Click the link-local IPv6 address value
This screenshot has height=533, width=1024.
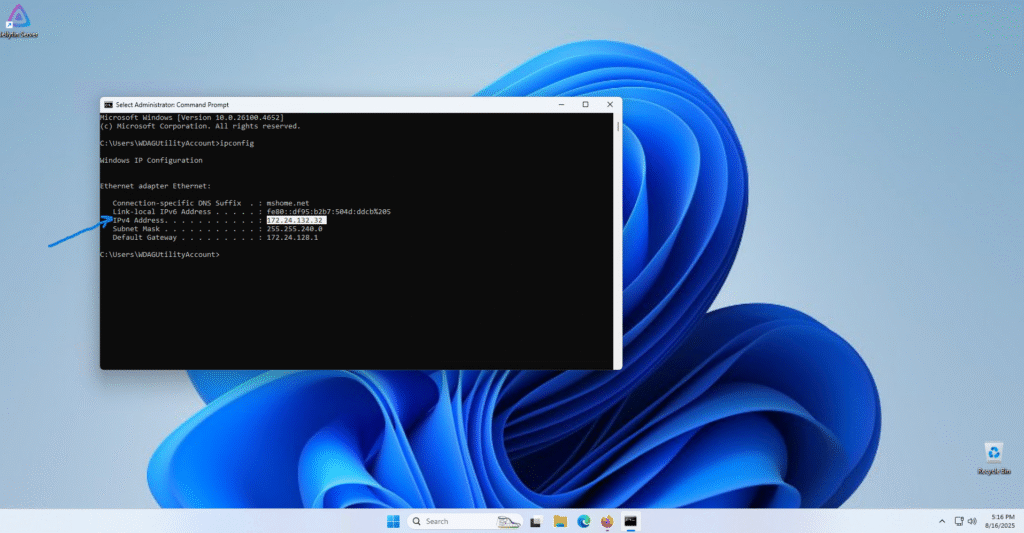click(328, 212)
